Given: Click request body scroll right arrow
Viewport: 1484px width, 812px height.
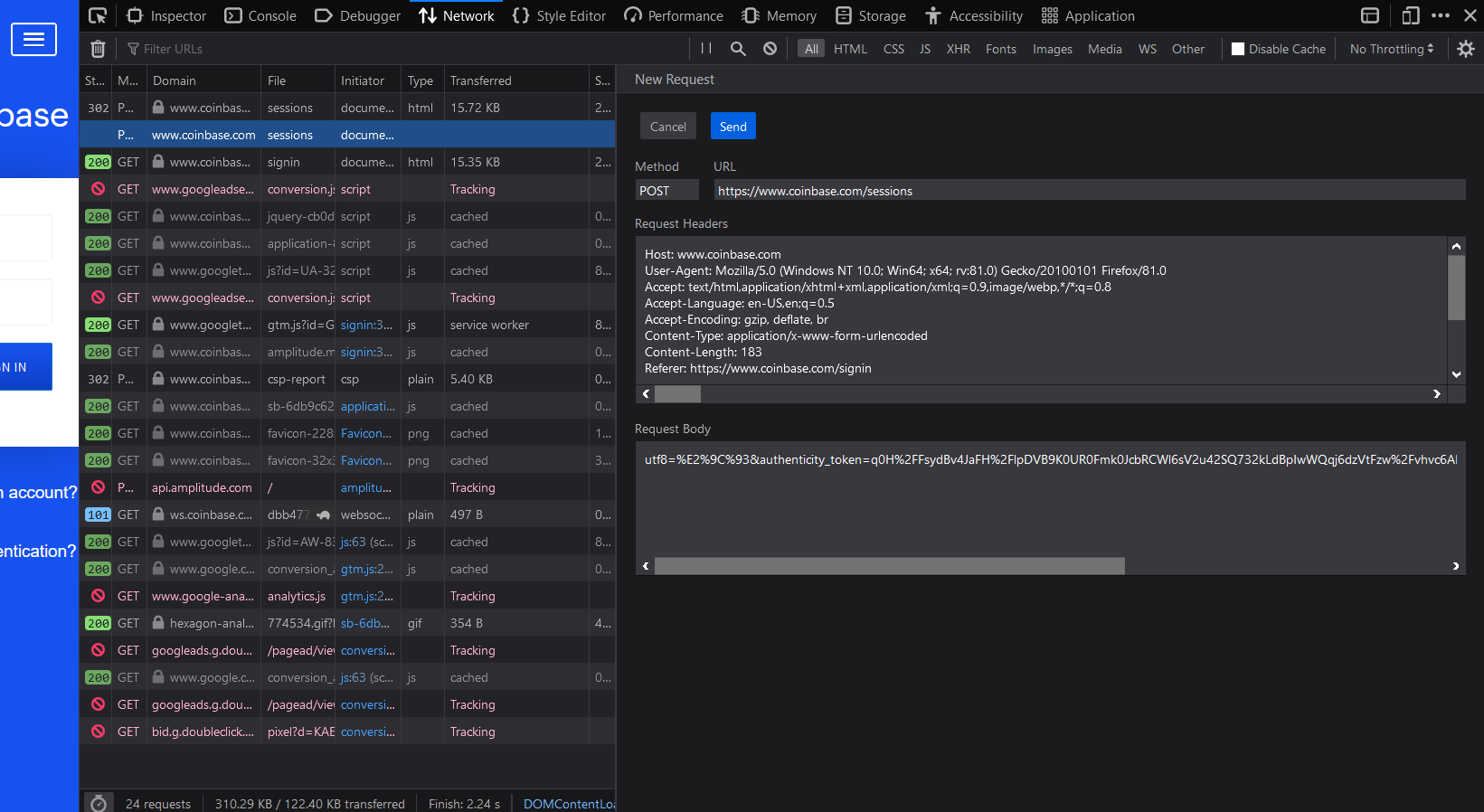Looking at the screenshot, I should click(1455, 566).
